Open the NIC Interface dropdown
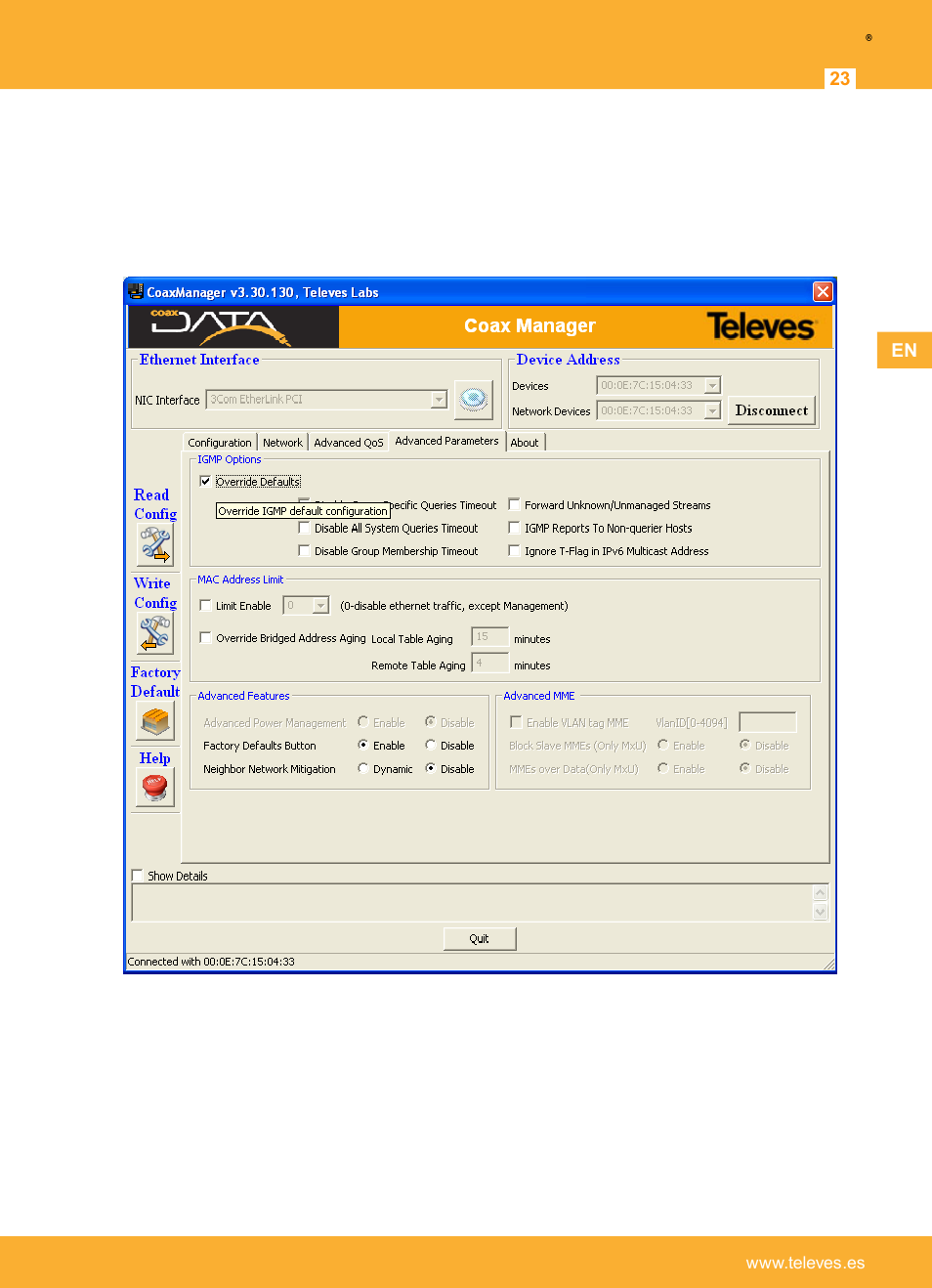The width and height of the screenshot is (932, 1288). point(439,399)
